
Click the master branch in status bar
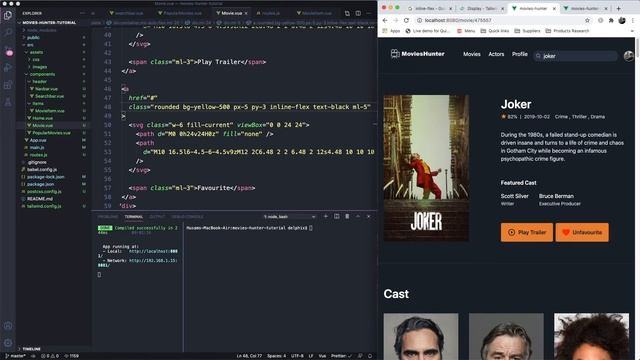pos(16,356)
